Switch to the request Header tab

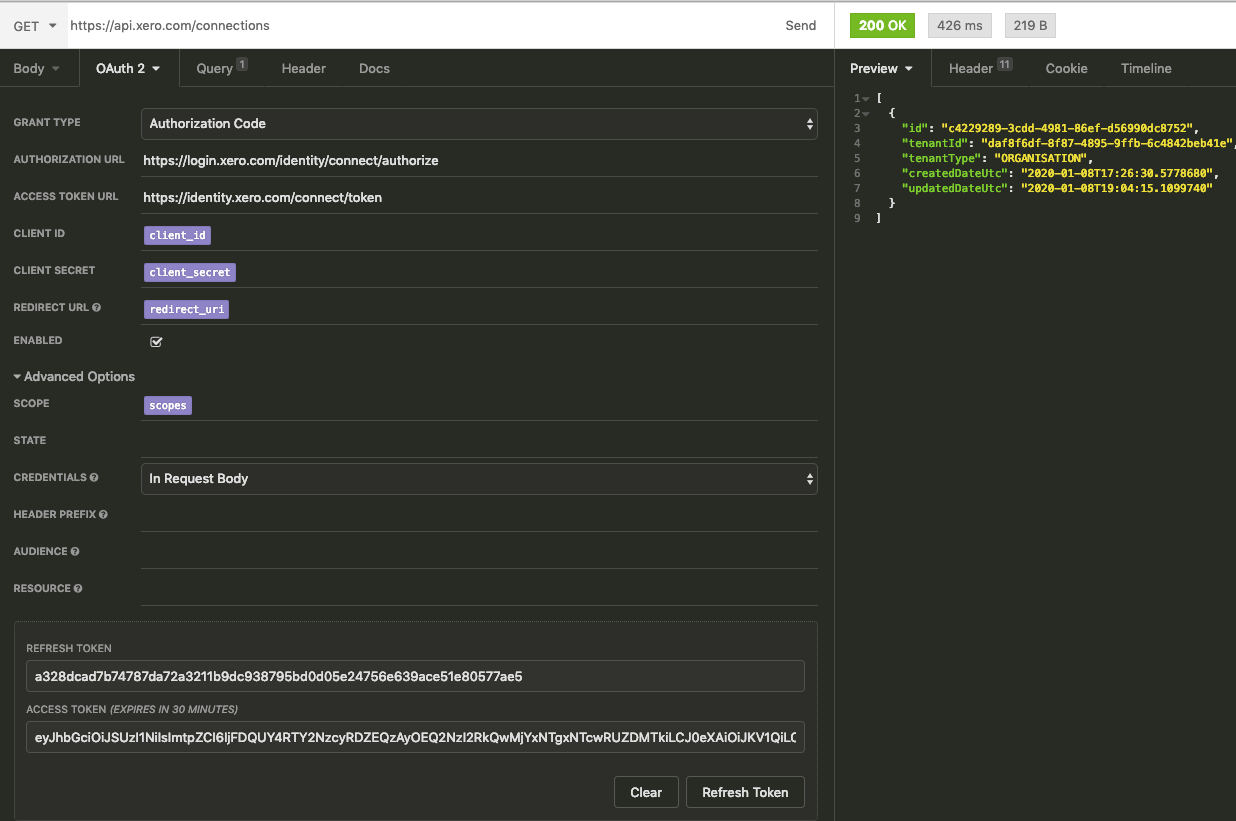[x=304, y=68]
